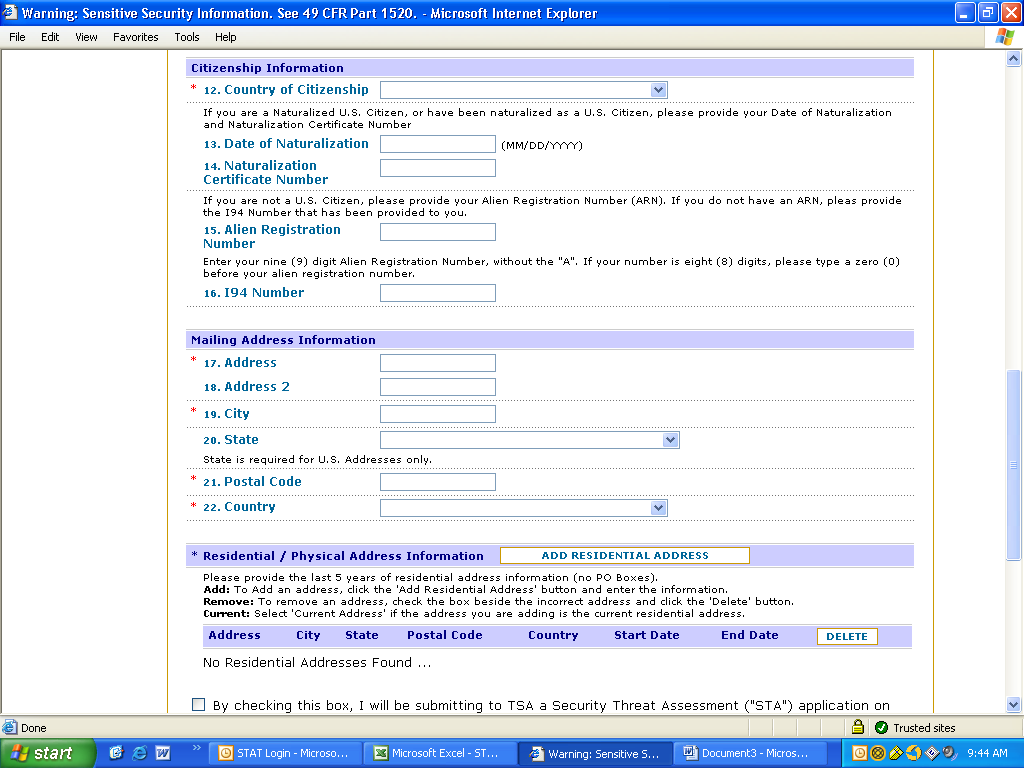The image size is (1024, 768).
Task: Click the Add Residential Address button
Action: (x=624, y=556)
